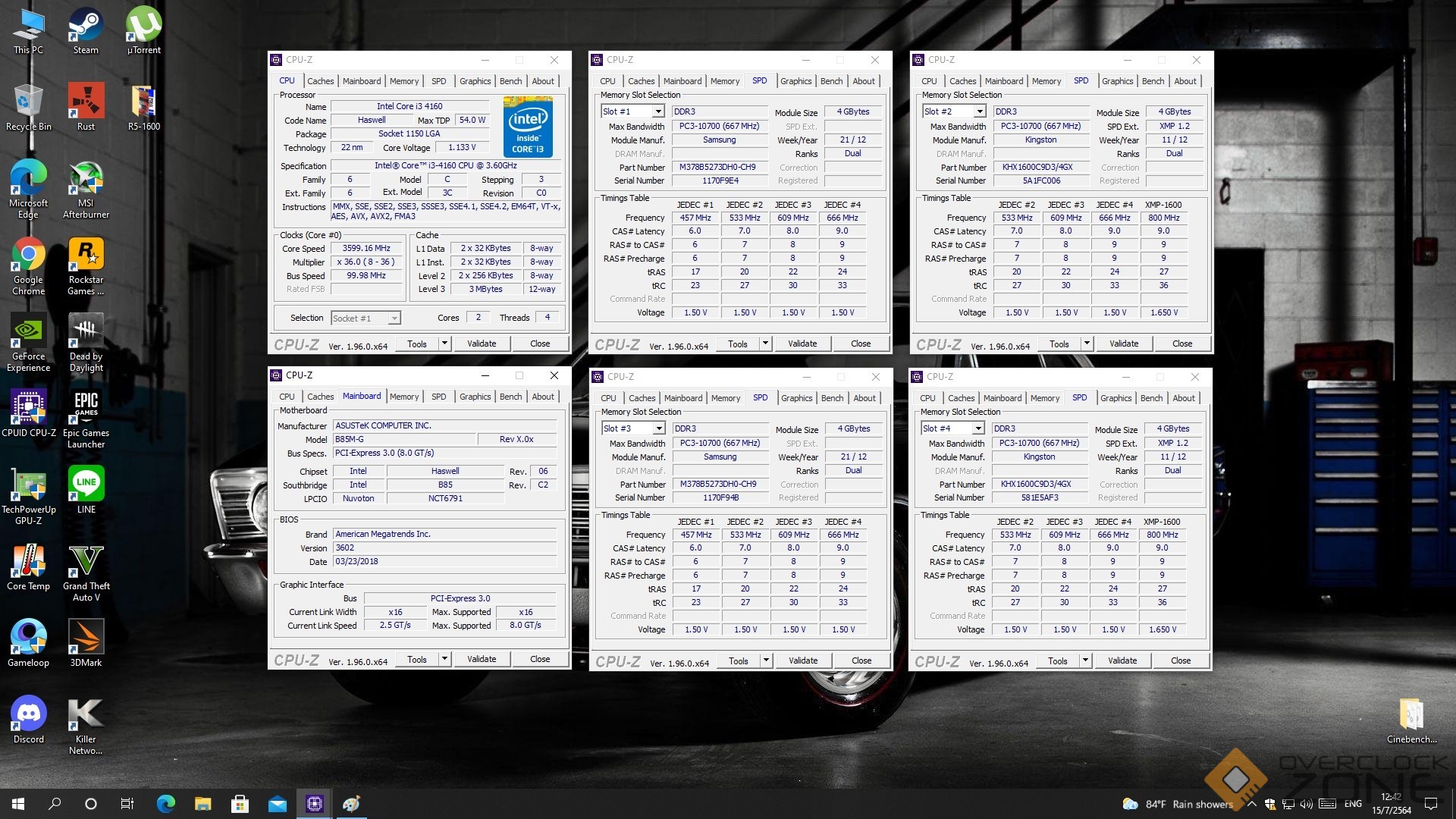Viewport: 1456px width, 819px height.
Task: Open About tab in the Slot #3 window
Action: pyautogui.click(x=864, y=398)
